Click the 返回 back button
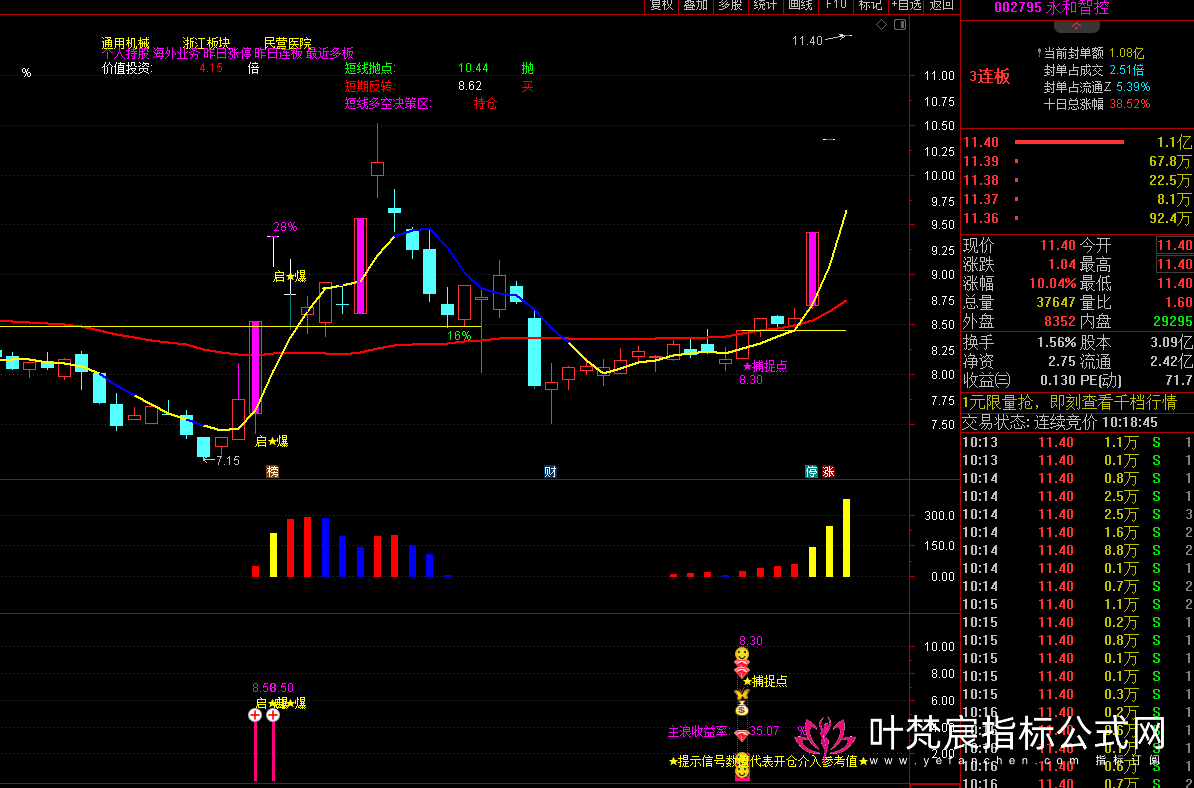 [x=941, y=5]
